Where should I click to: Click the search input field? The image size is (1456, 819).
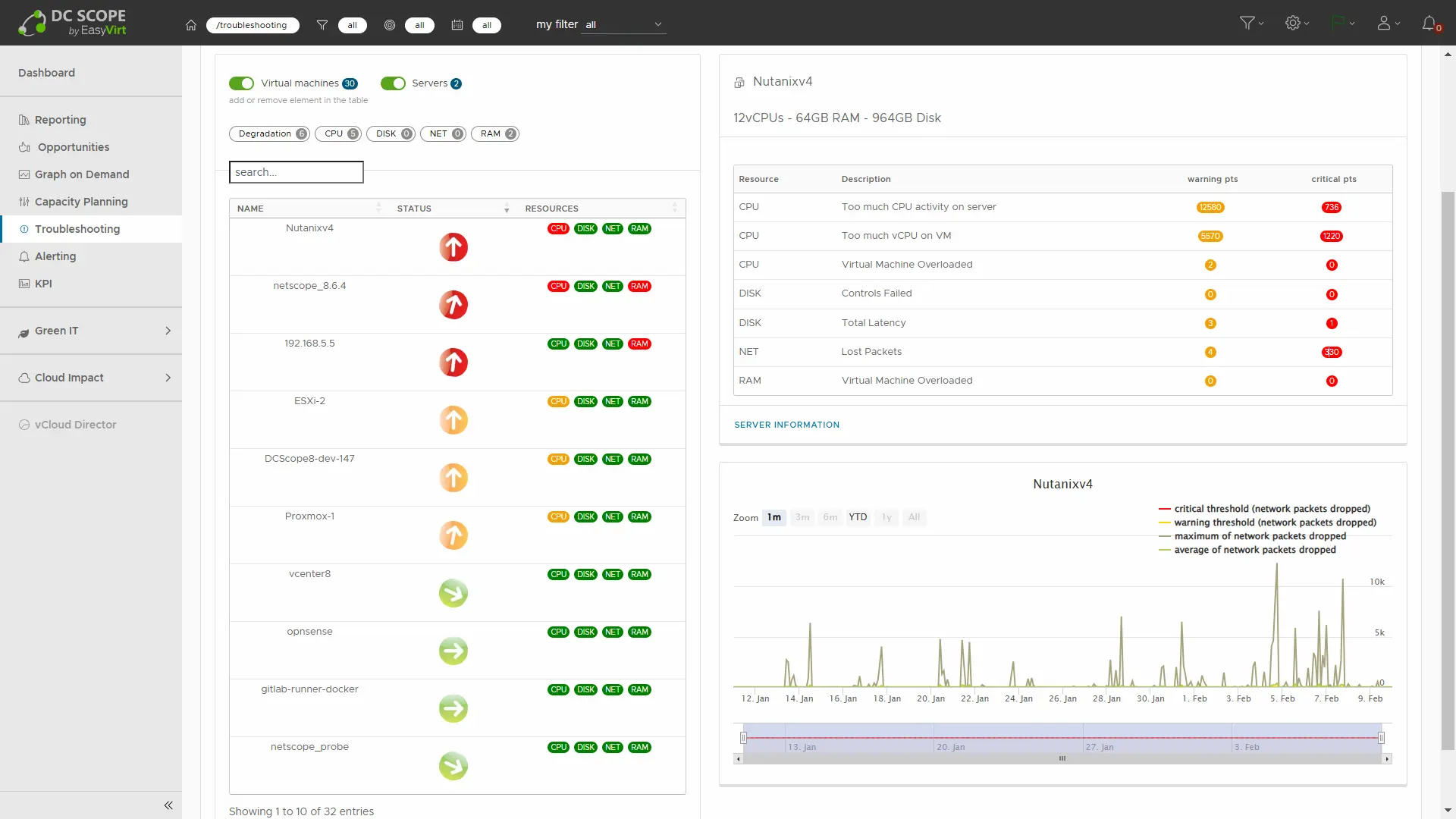point(297,172)
